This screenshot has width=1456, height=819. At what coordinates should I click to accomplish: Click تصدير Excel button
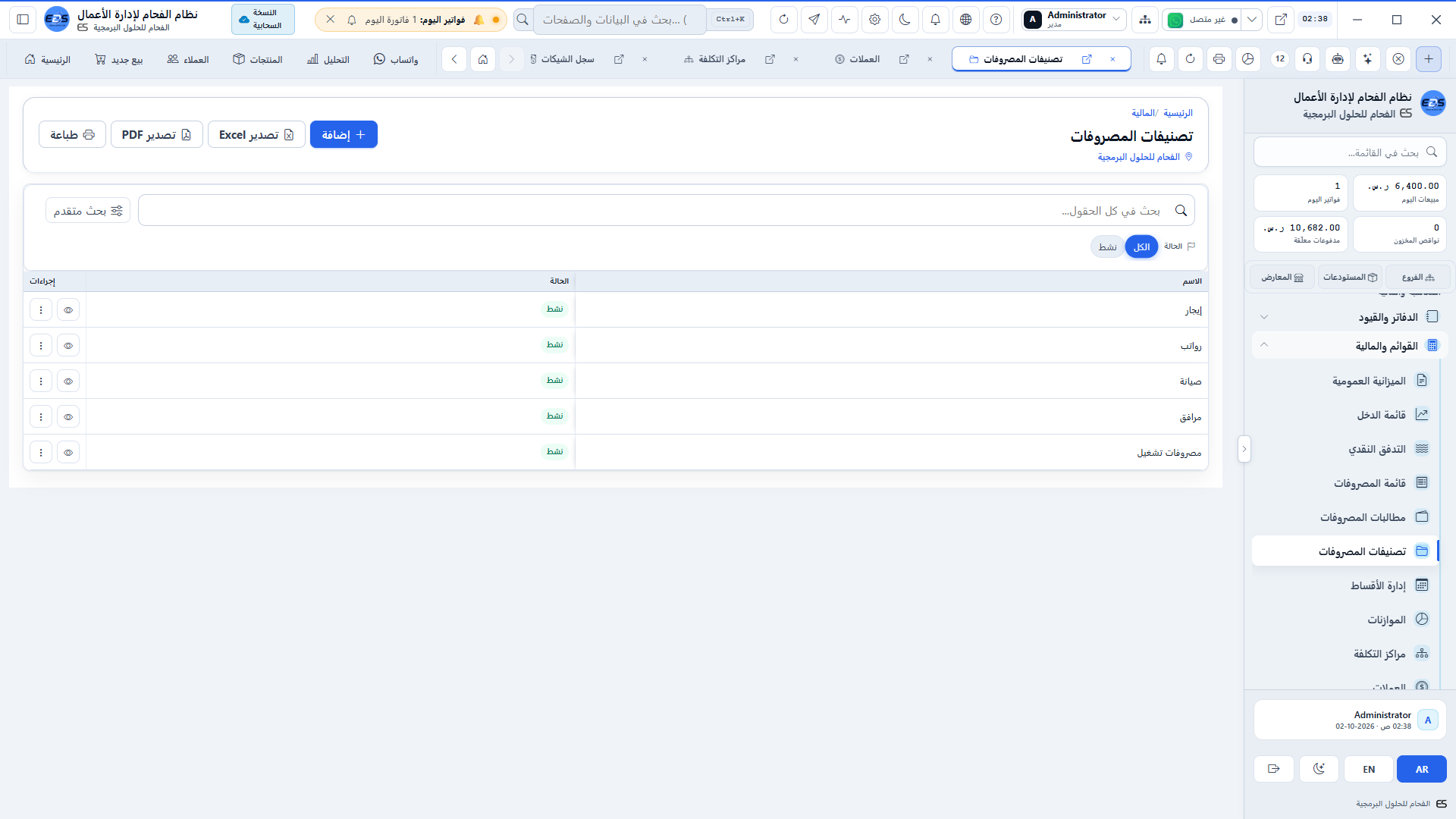256,134
